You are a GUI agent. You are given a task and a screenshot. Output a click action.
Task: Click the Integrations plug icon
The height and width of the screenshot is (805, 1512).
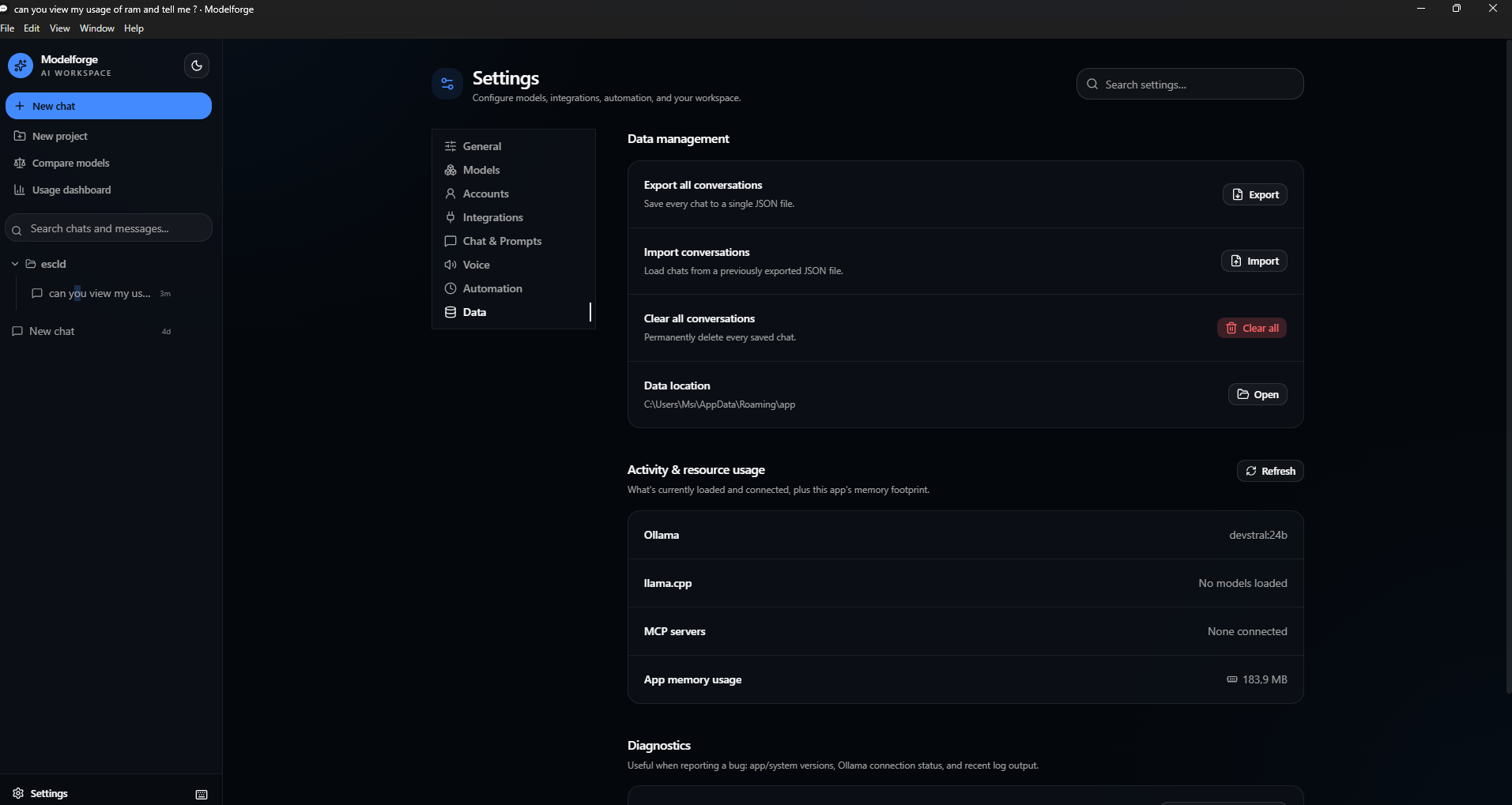[451, 217]
